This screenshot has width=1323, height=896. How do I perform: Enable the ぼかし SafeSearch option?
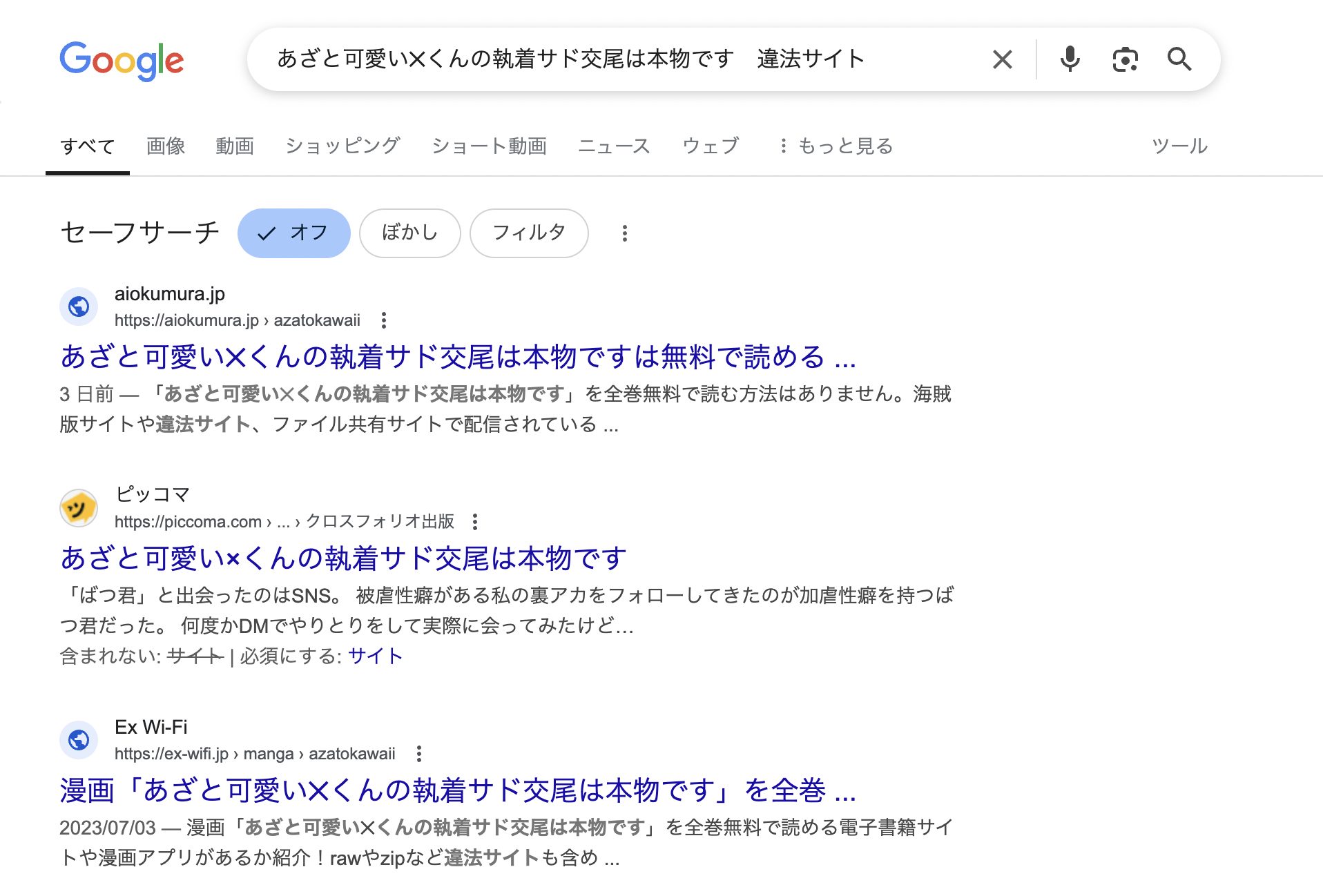click(409, 233)
